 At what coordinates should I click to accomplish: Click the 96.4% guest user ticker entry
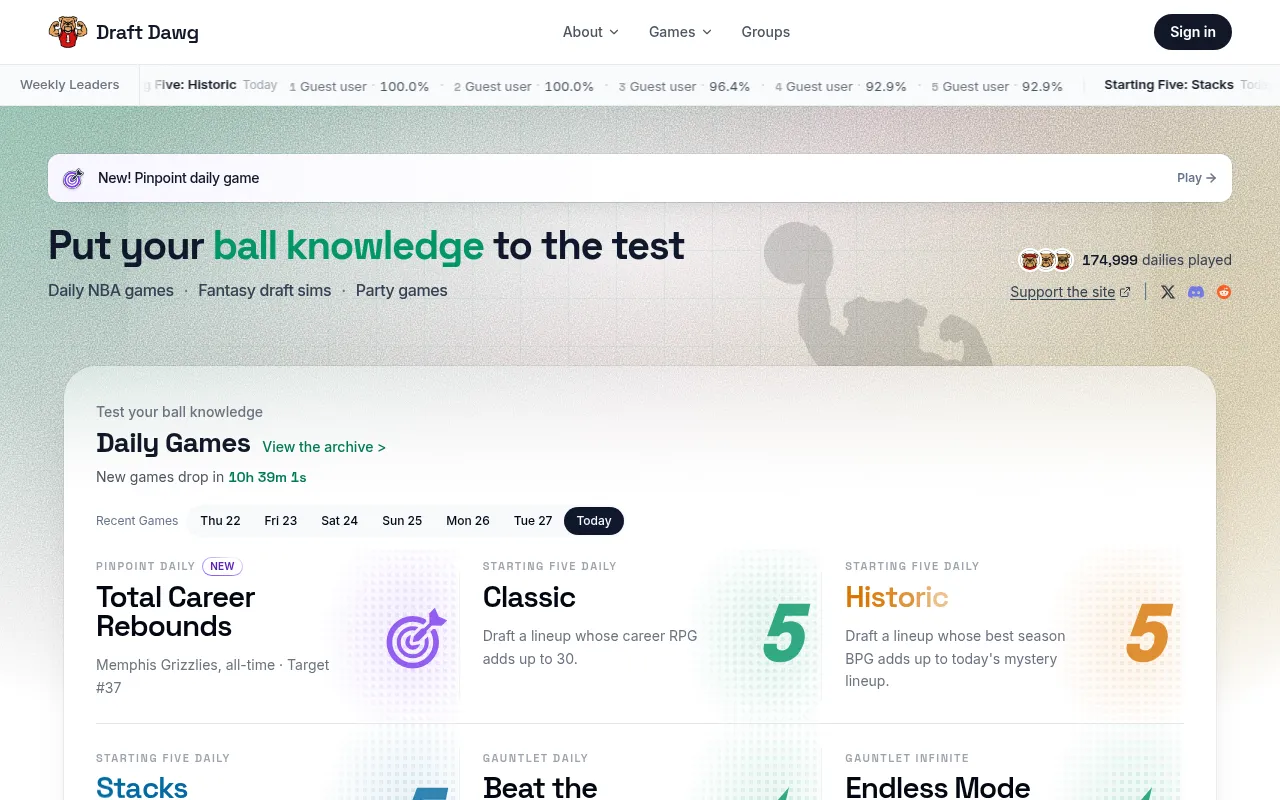(x=684, y=86)
